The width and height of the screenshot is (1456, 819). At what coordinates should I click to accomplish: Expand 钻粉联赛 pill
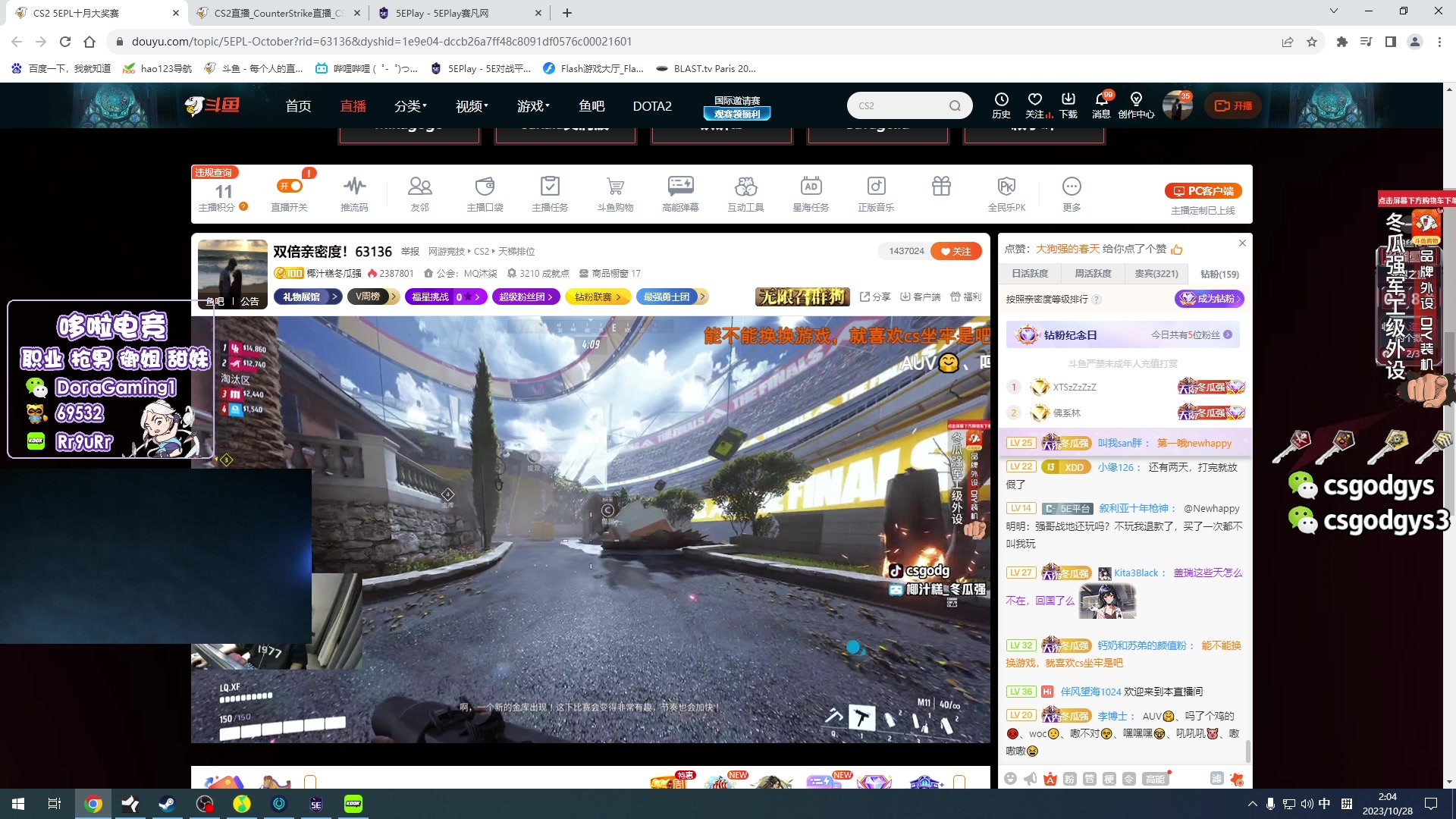[x=598, y=297]
